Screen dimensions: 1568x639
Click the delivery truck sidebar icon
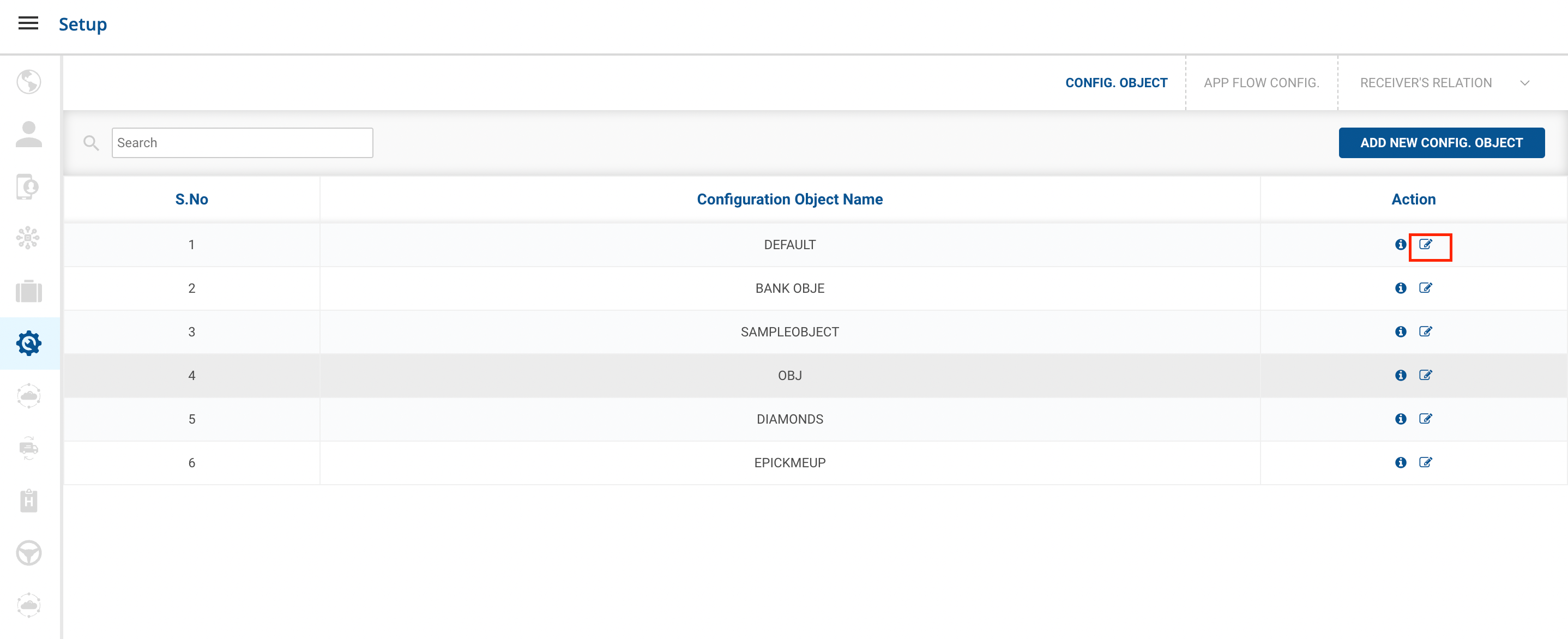(x=28, y=448)
